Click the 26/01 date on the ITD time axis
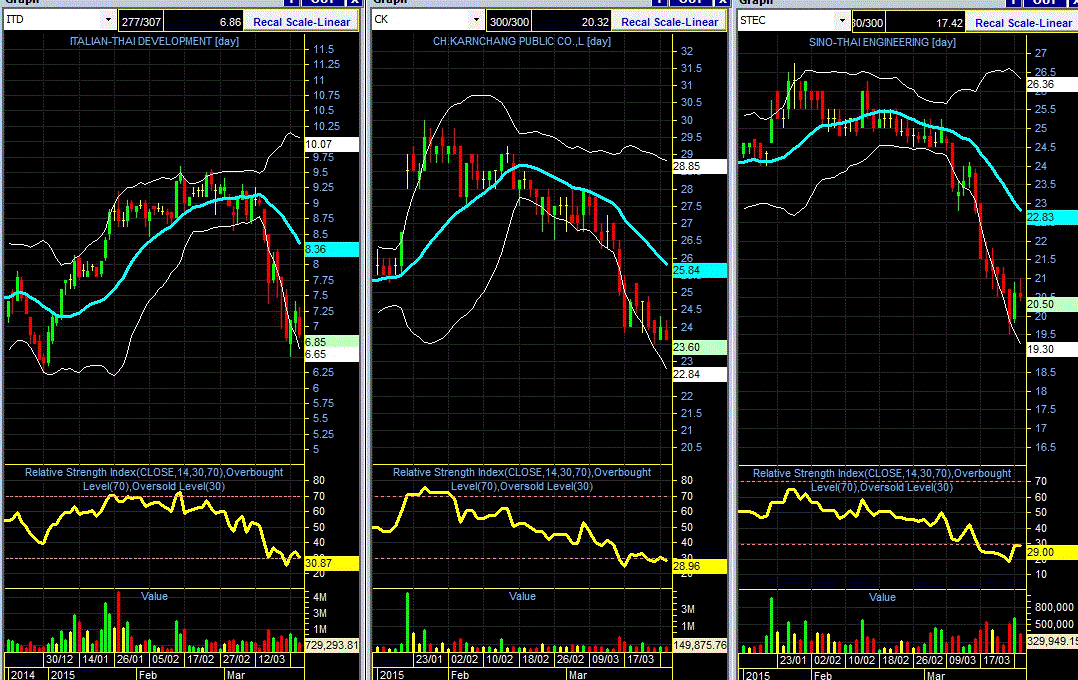The width and height of the screenshot is (1078, 680). 130,659
